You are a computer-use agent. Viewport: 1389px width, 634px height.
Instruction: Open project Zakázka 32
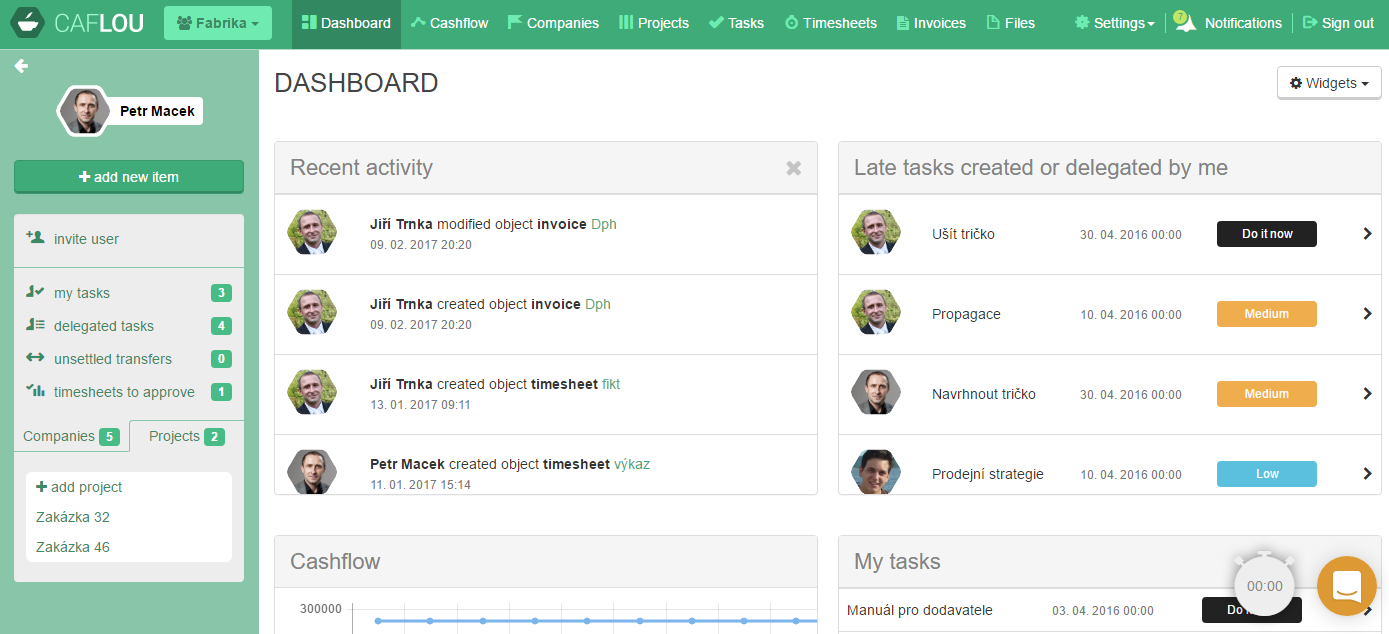point(73,517)
